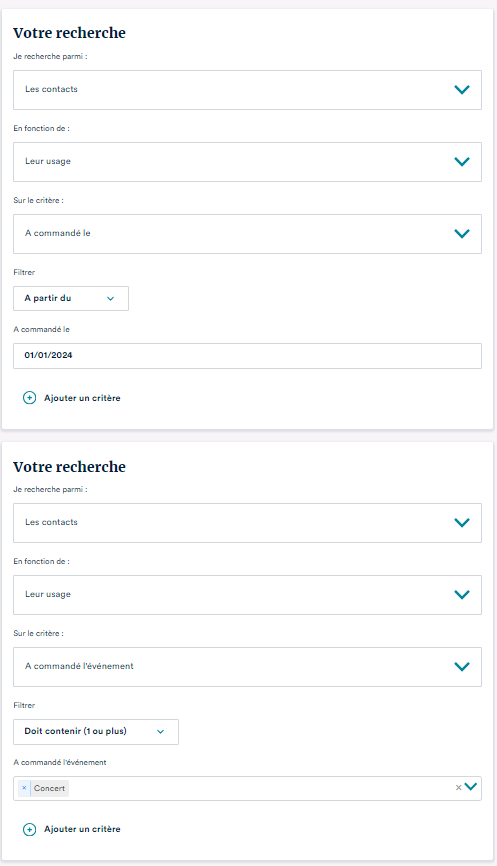The width and height of the screenshot is (497, 866).
Task: Click Ajouter un critère text in top panel
Action: [82, 398]
